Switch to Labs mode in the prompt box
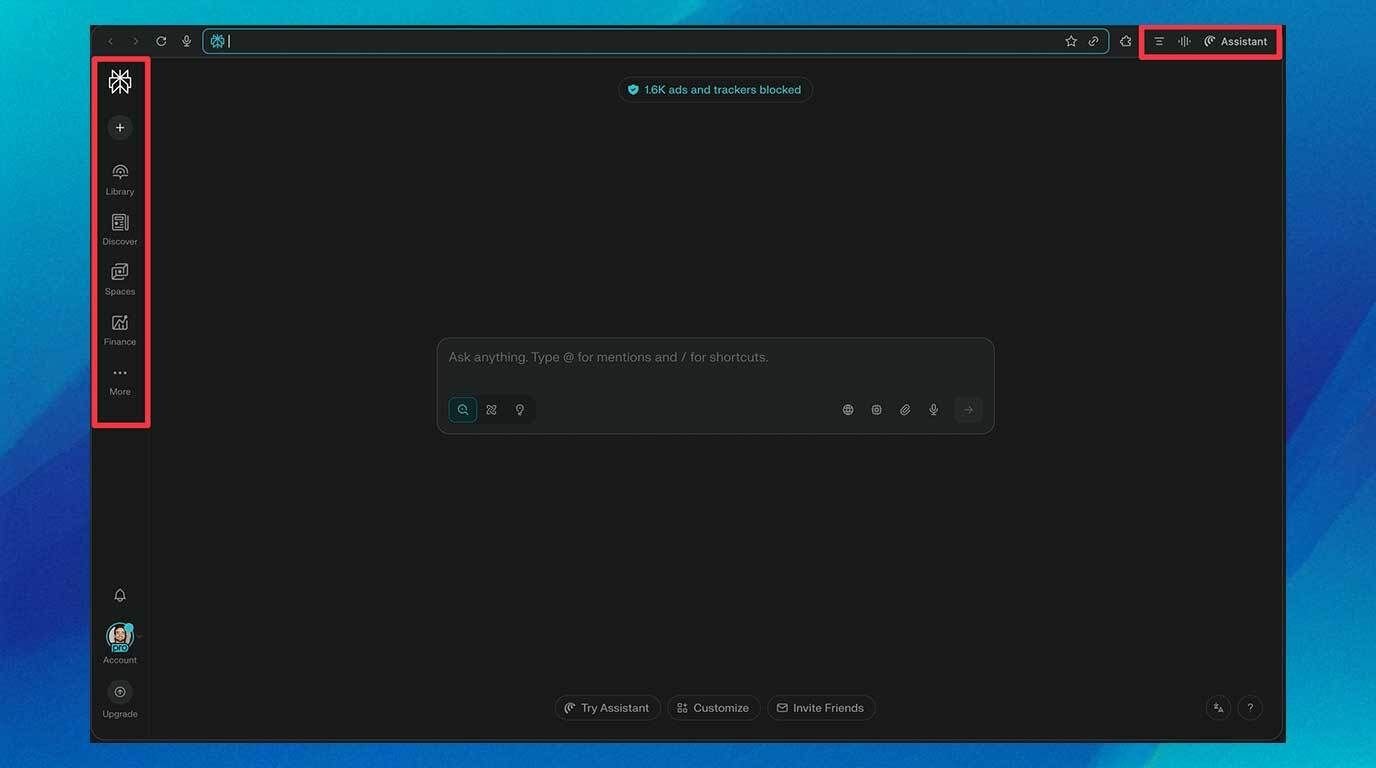Image resolution: width=1376 pixels, height=768 pixels. coord(491,409)
